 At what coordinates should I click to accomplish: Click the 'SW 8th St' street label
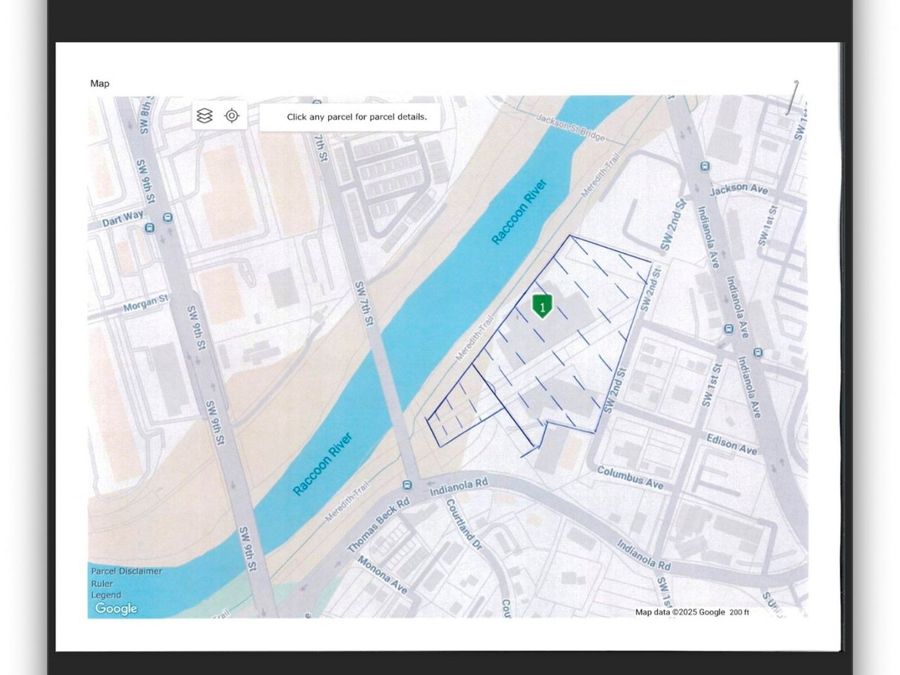tap(144, 116)
